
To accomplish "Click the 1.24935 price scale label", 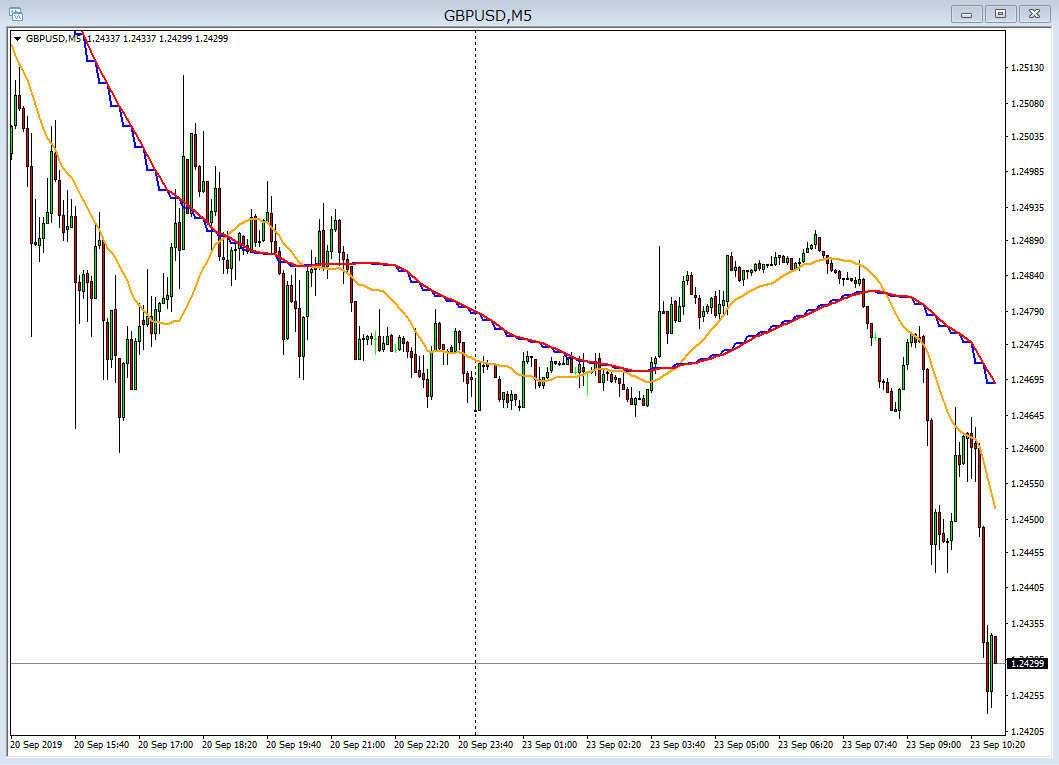I will coord(1027,207).
